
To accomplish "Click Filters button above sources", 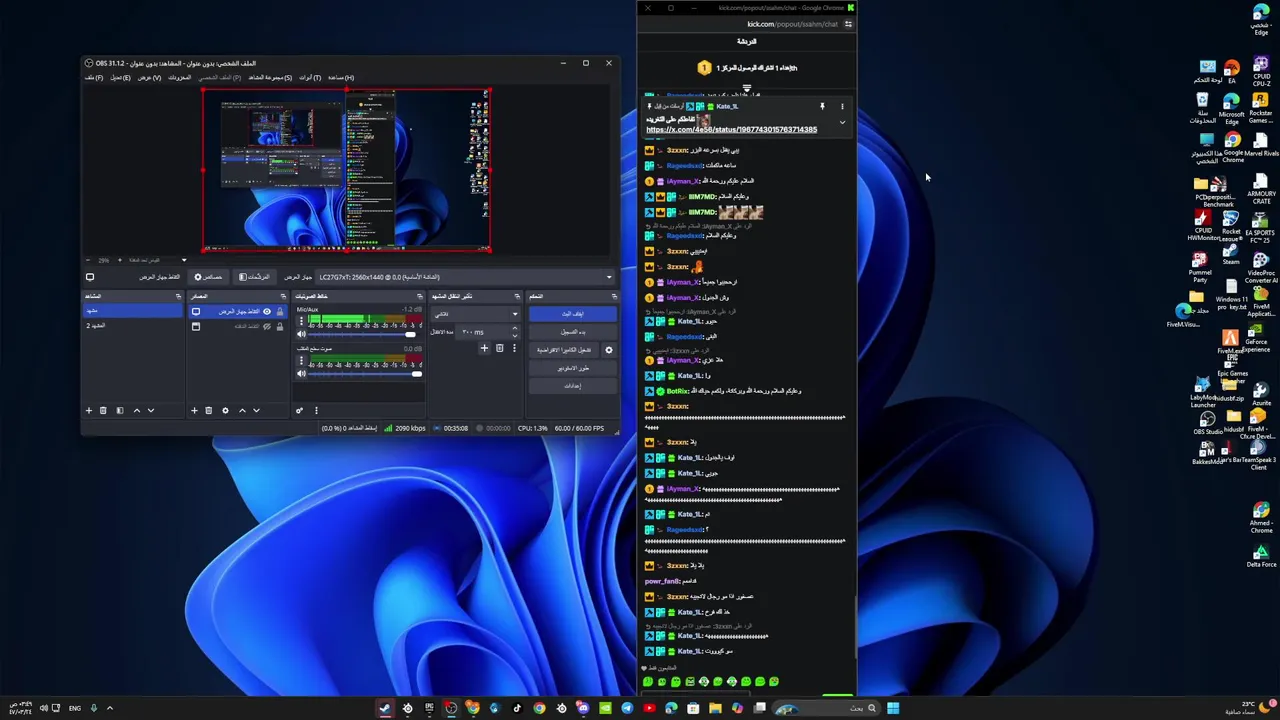I will [255, 277].
